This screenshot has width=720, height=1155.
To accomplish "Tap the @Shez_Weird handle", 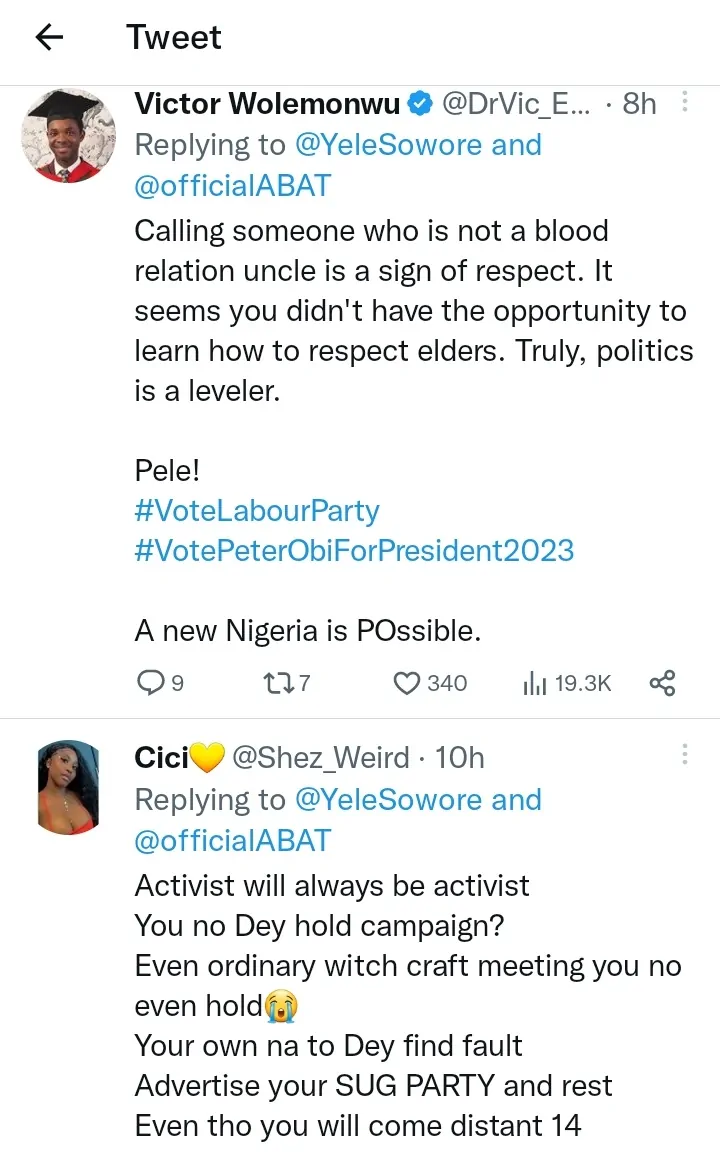I will tap(320, 758).
